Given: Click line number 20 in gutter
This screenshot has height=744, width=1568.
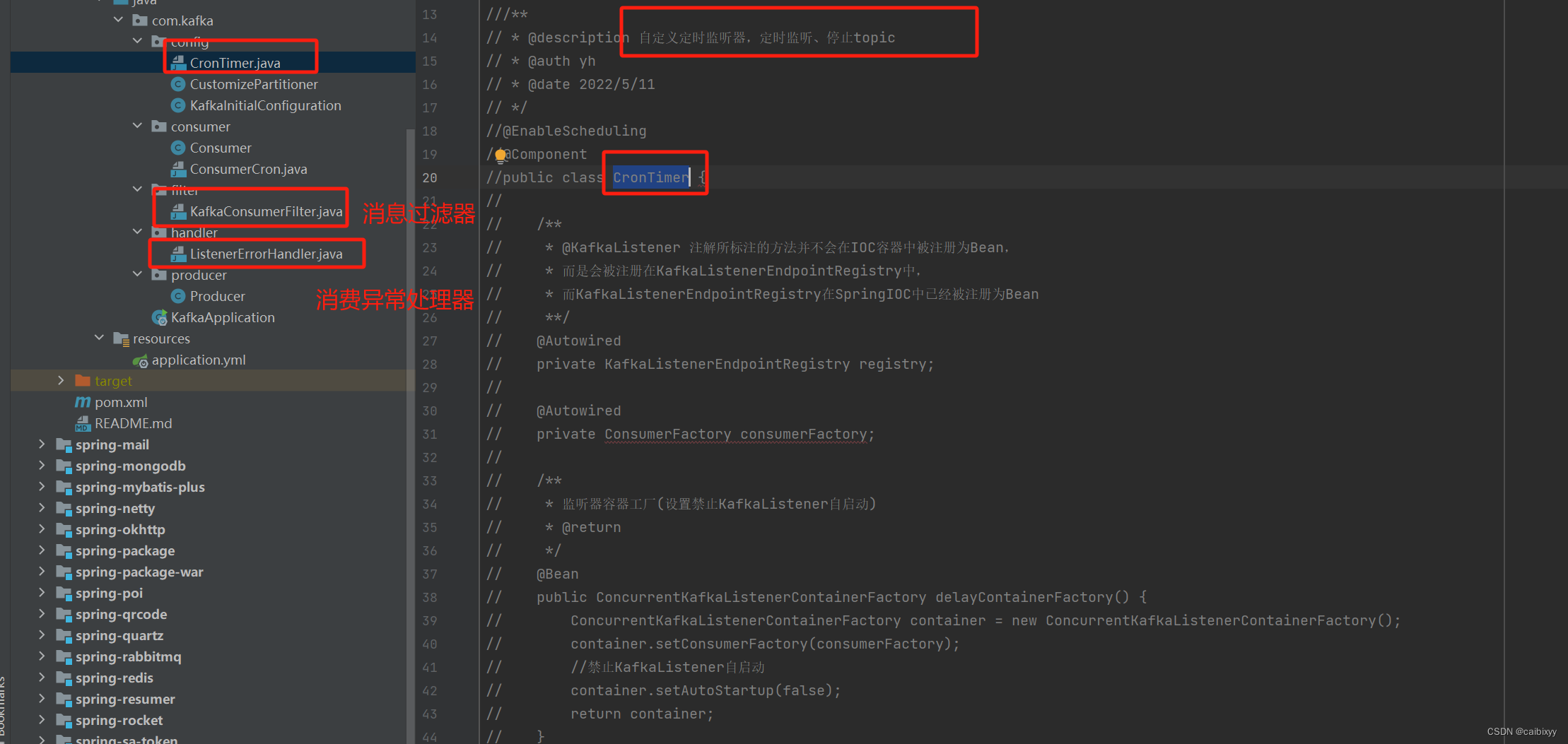Looking at the screenshot, I should point(430,178).
